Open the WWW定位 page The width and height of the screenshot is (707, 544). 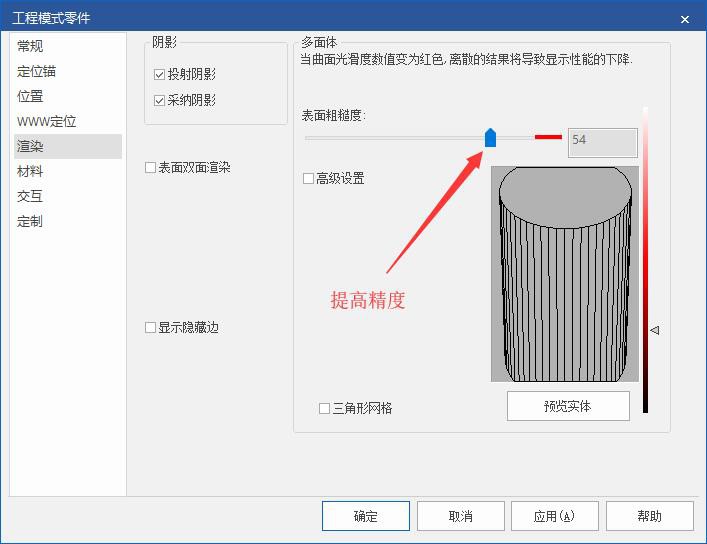(x=46, y=121)
